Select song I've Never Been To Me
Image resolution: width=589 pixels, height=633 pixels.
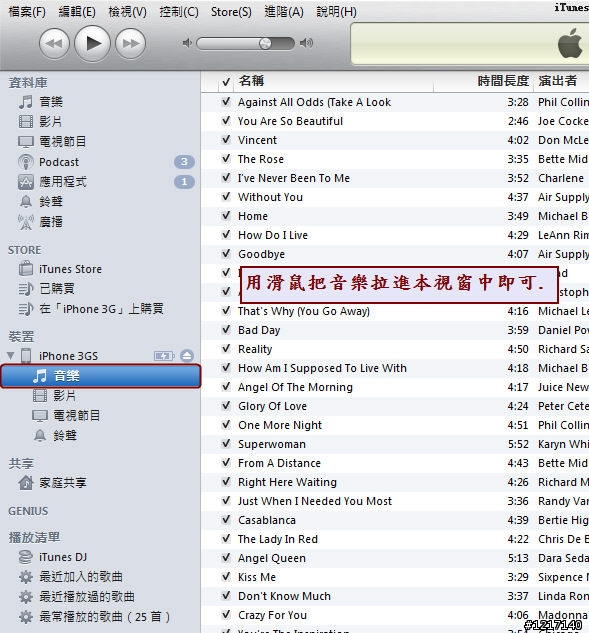[x=294, y=178]
